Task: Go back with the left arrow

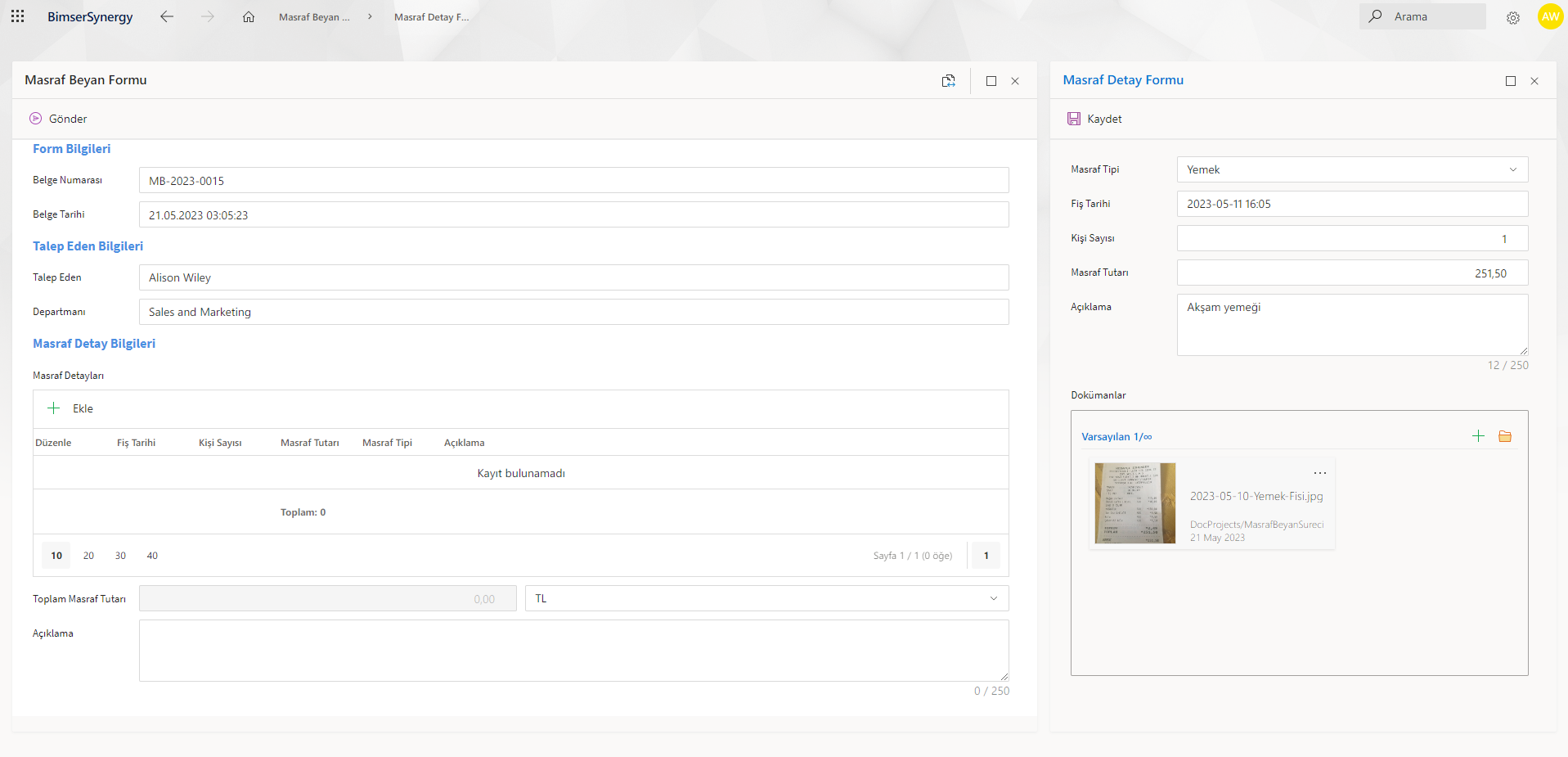Action: pyautogui.click(x=167, y=16)
